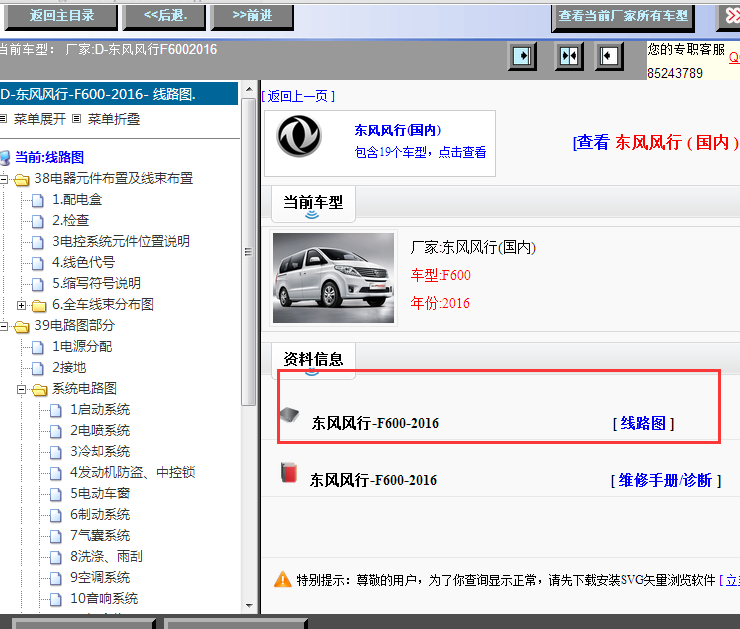Screen dimensions: 740x629
Task: Click the red X icon at top right
Action: [x=732, y=16]
